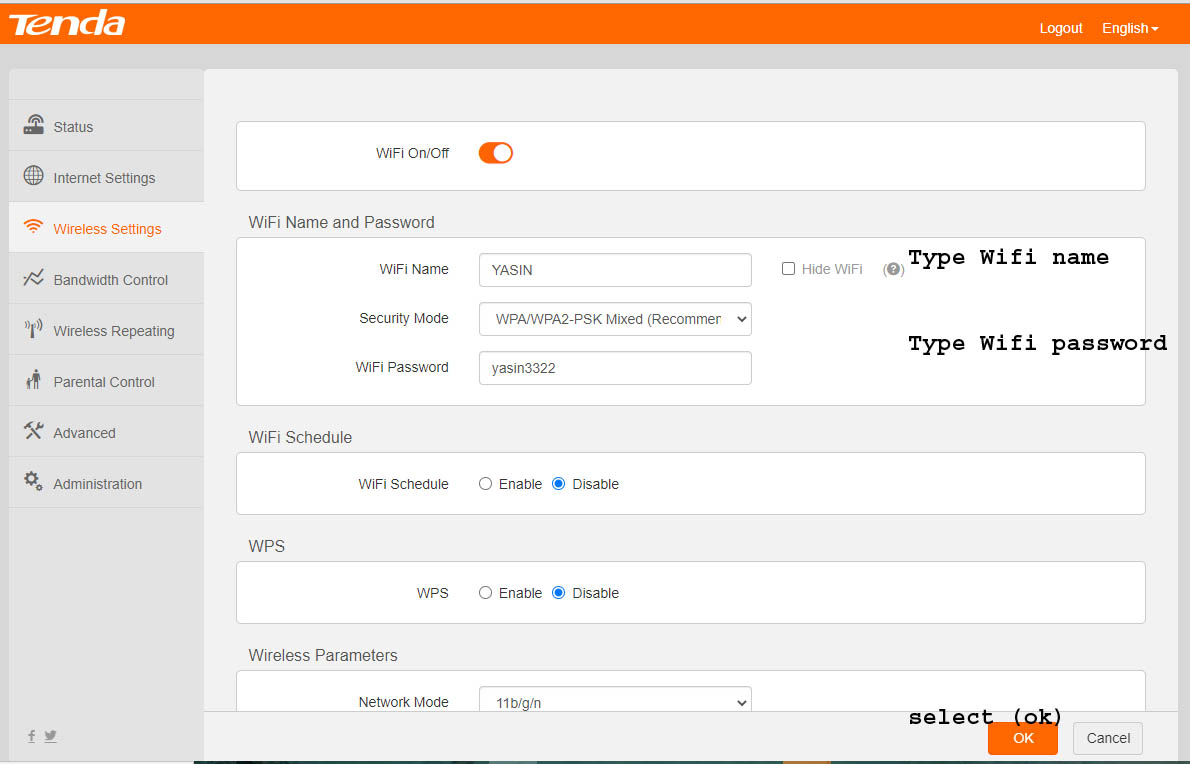Check the Hide WiFi checkbox

point(788,269)
